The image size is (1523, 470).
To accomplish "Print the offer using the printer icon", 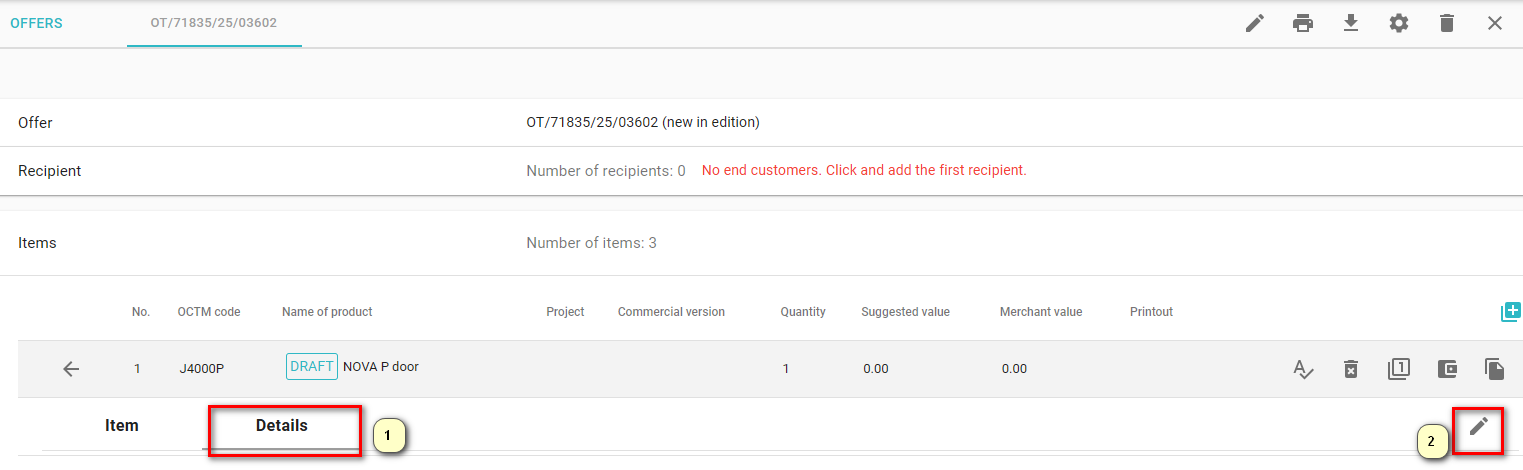I will pos(1302,23).
